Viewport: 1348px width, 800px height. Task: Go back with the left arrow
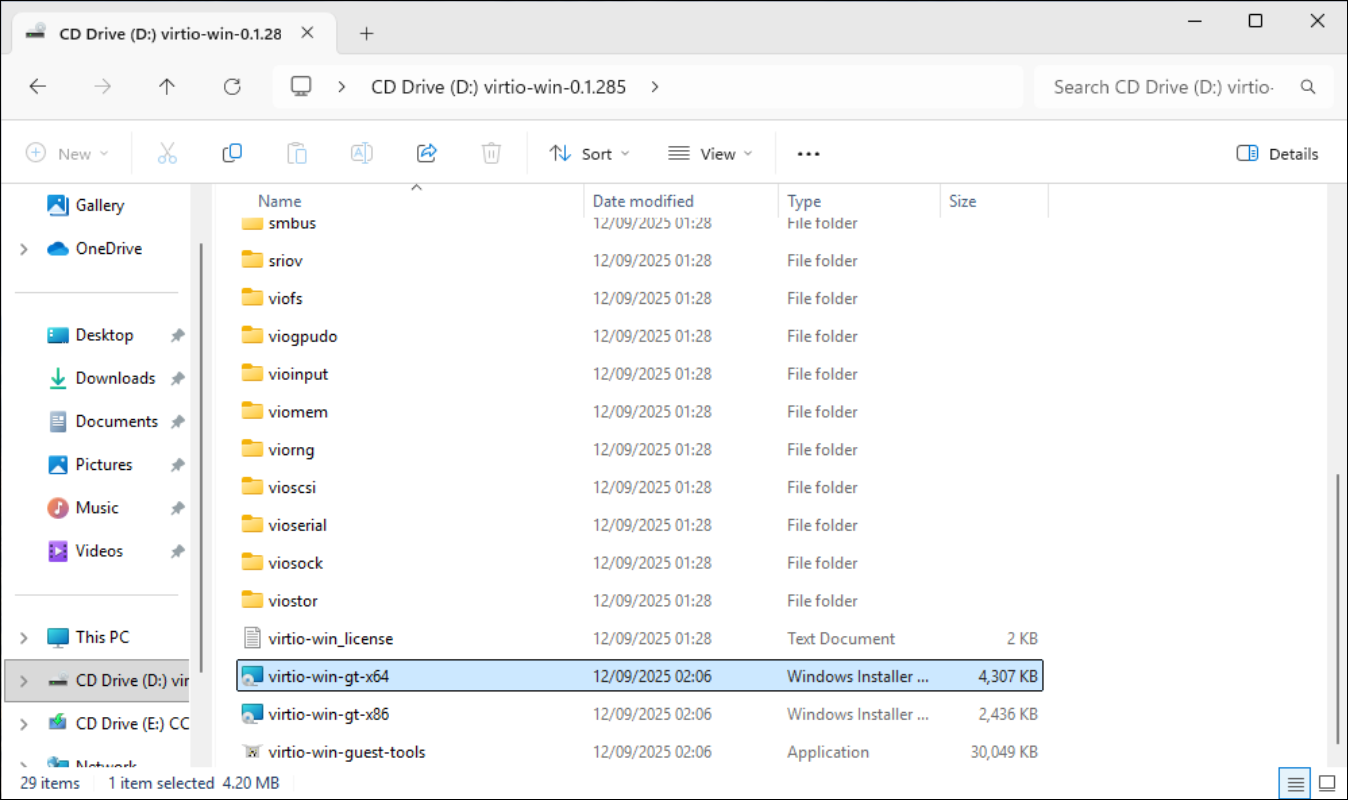click(38, 87)
